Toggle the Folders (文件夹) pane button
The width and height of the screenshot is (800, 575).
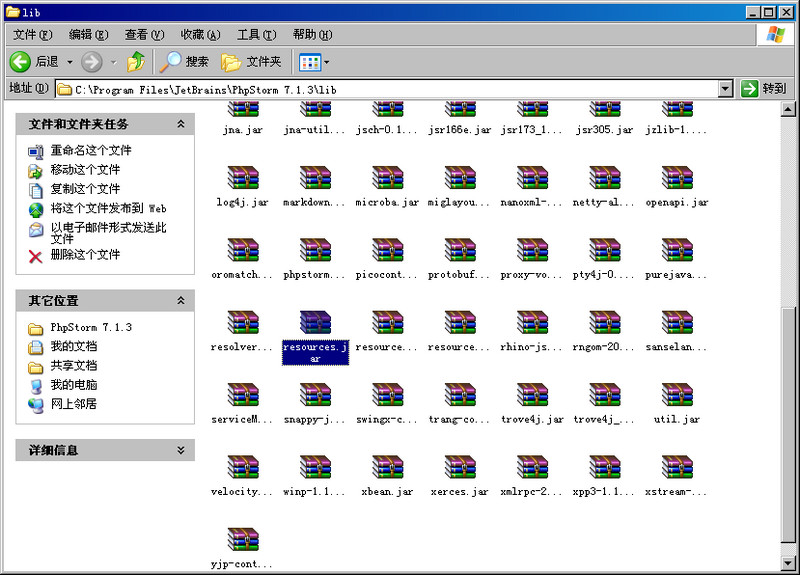(x=251, y=62)
